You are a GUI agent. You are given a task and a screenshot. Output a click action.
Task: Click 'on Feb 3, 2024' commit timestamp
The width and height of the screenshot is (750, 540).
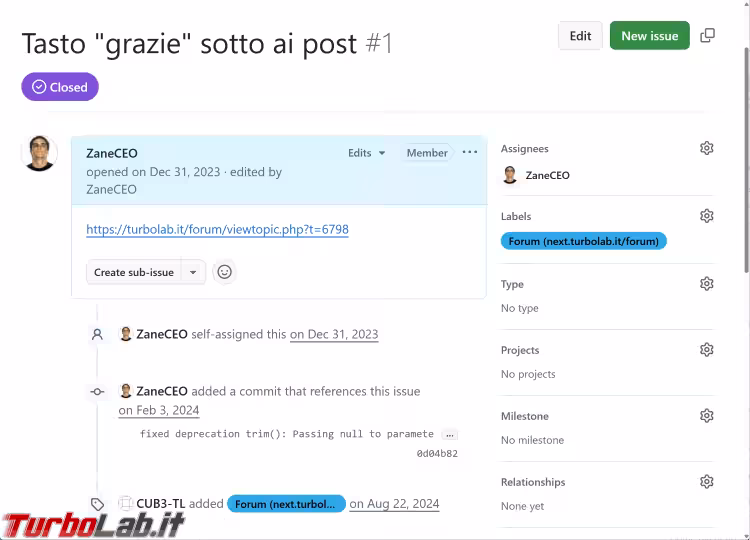(159, 410)
